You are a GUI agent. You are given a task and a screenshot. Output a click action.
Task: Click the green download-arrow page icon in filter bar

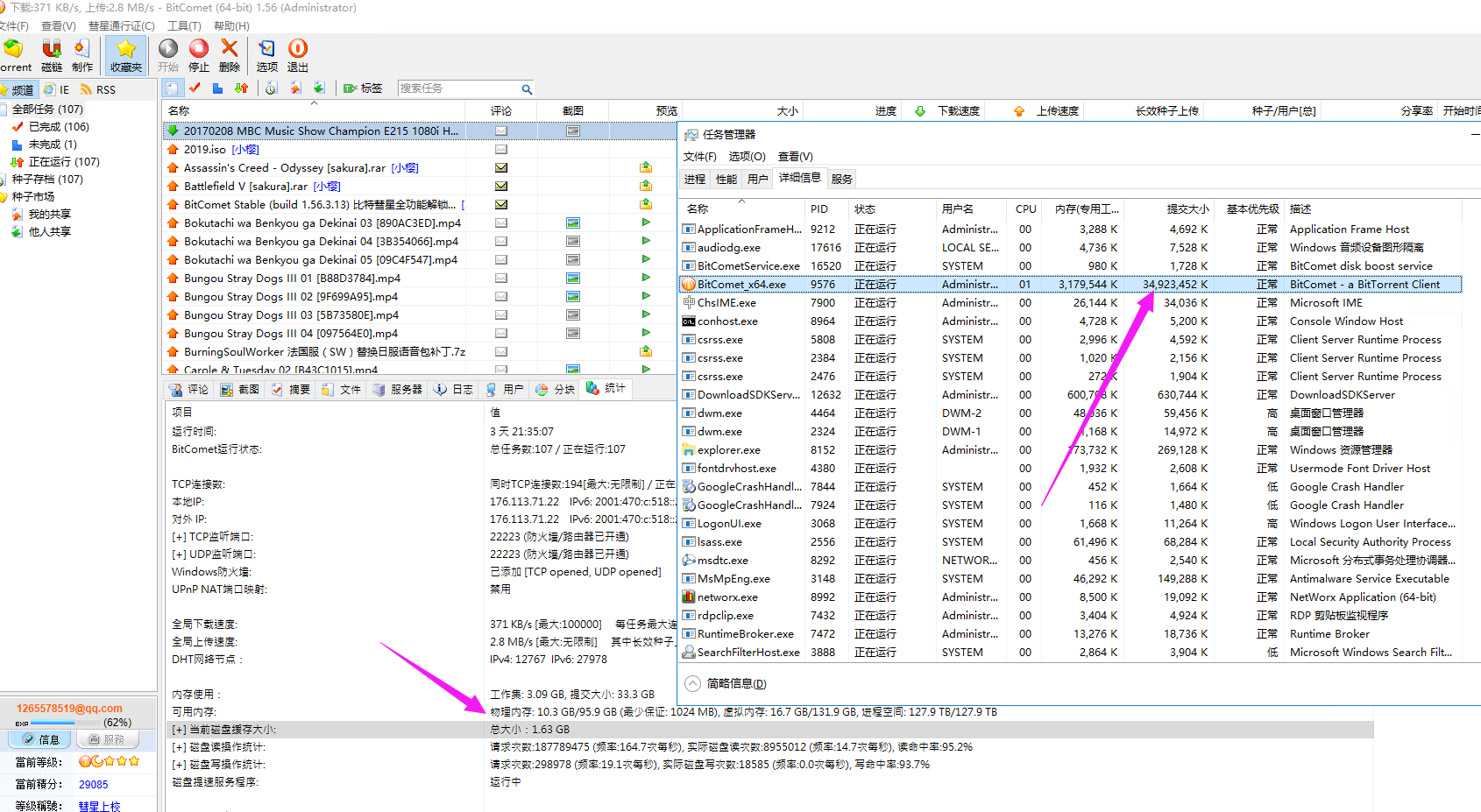point(319,88)
